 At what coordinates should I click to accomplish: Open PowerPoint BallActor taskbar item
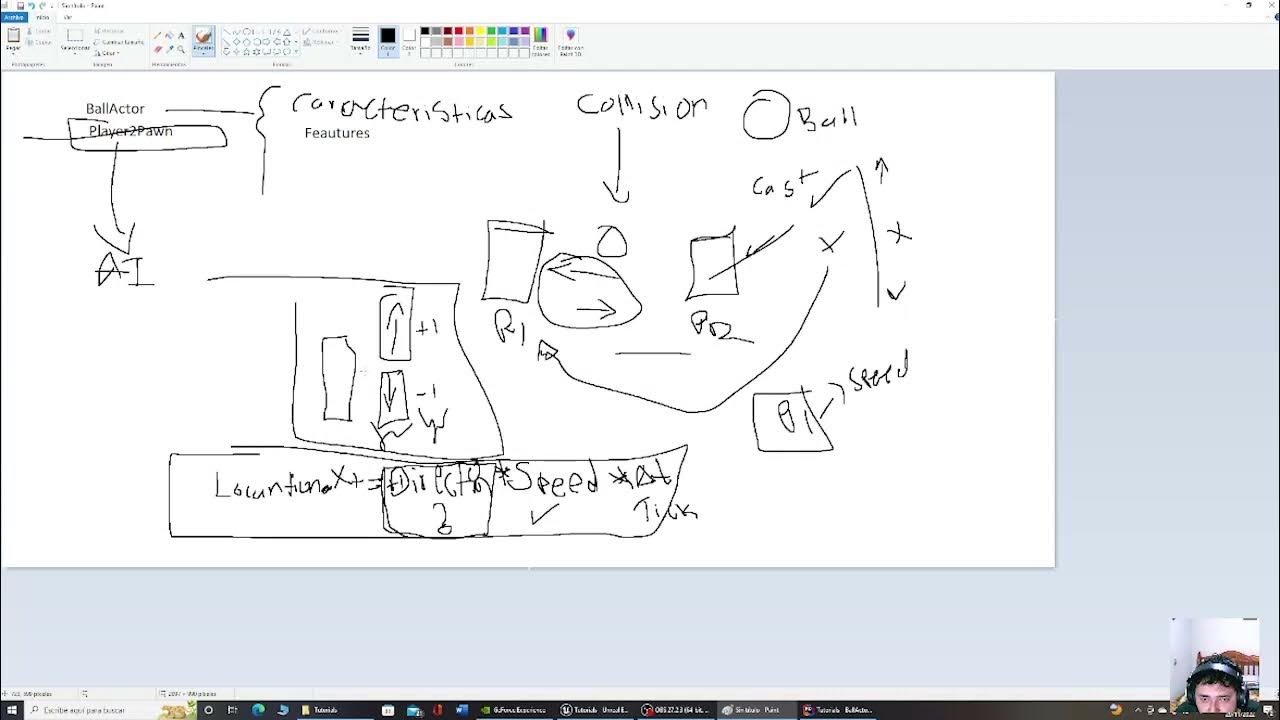[x=838, y=710]
